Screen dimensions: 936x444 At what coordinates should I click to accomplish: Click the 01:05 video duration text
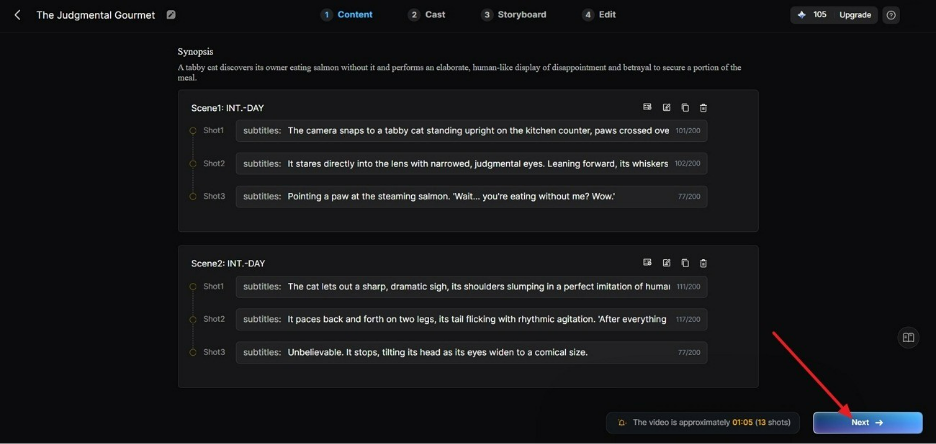(743, 423)
